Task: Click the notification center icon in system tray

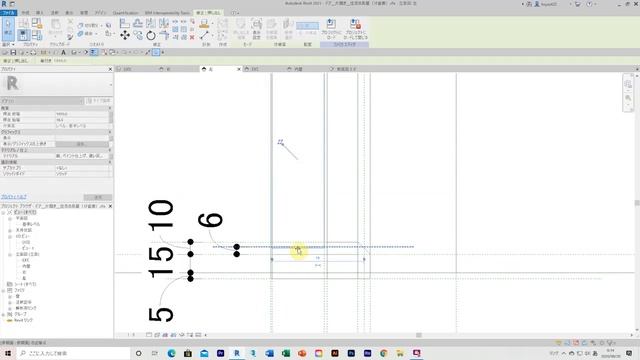Action: pyautogui.click(x=629, y=353)
